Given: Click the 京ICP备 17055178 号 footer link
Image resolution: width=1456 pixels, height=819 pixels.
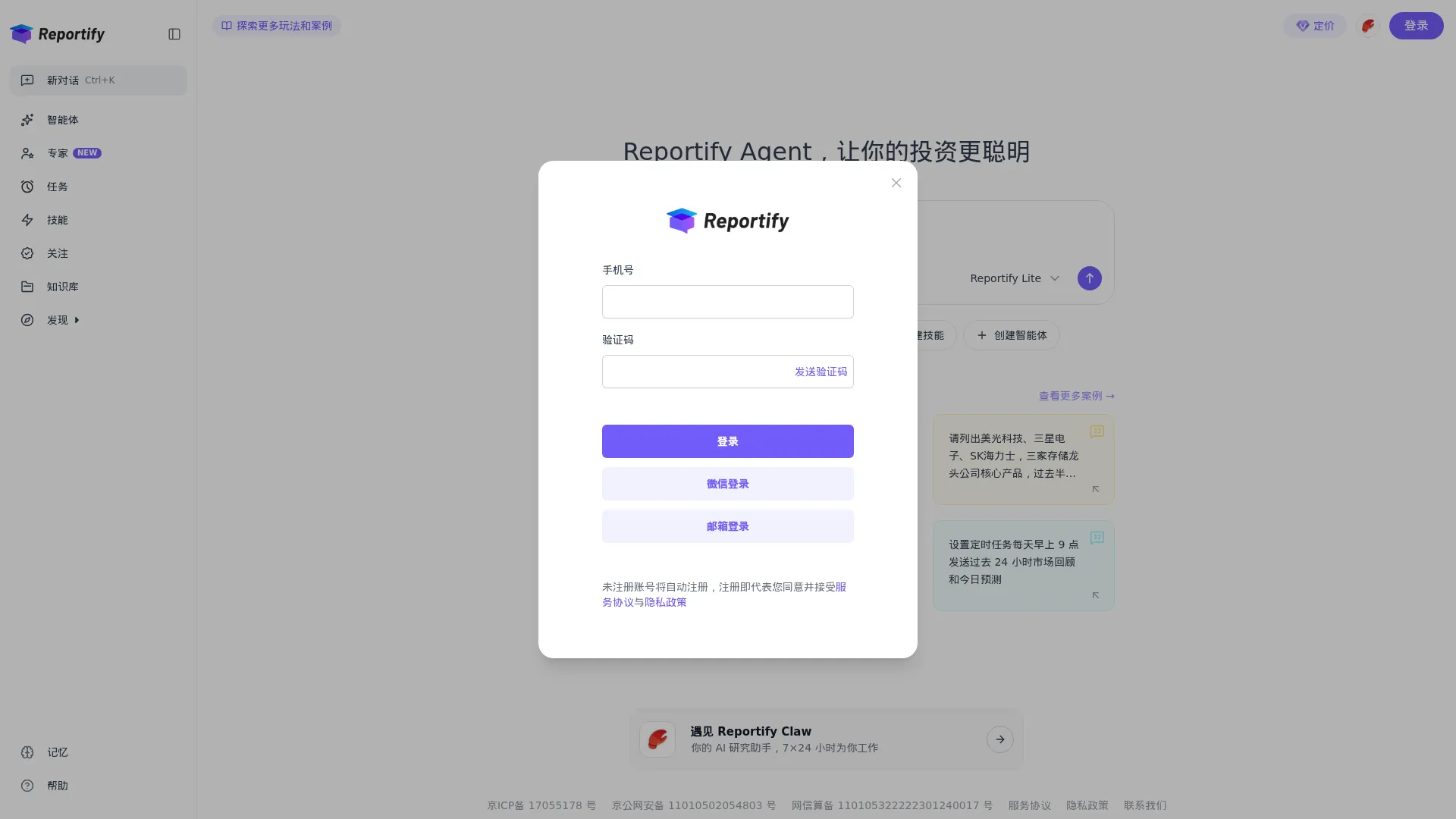Looking at the screenshot, I should click(541, 805).
